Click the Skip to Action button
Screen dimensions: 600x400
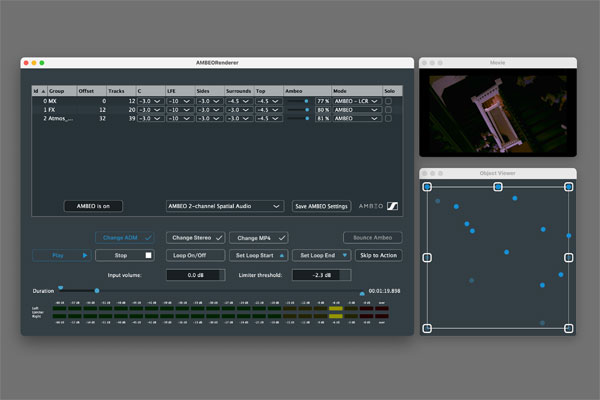[378, 255]
